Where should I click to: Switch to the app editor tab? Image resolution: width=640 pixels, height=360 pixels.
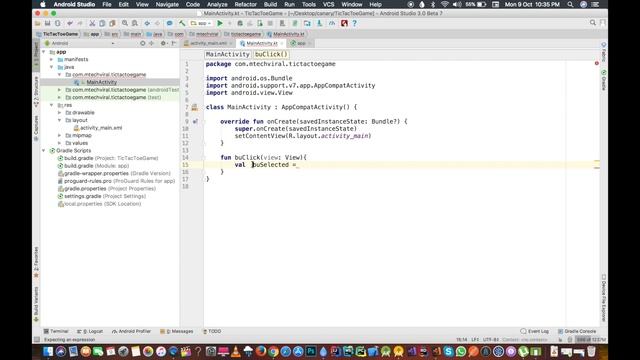[x=301, y=43]
